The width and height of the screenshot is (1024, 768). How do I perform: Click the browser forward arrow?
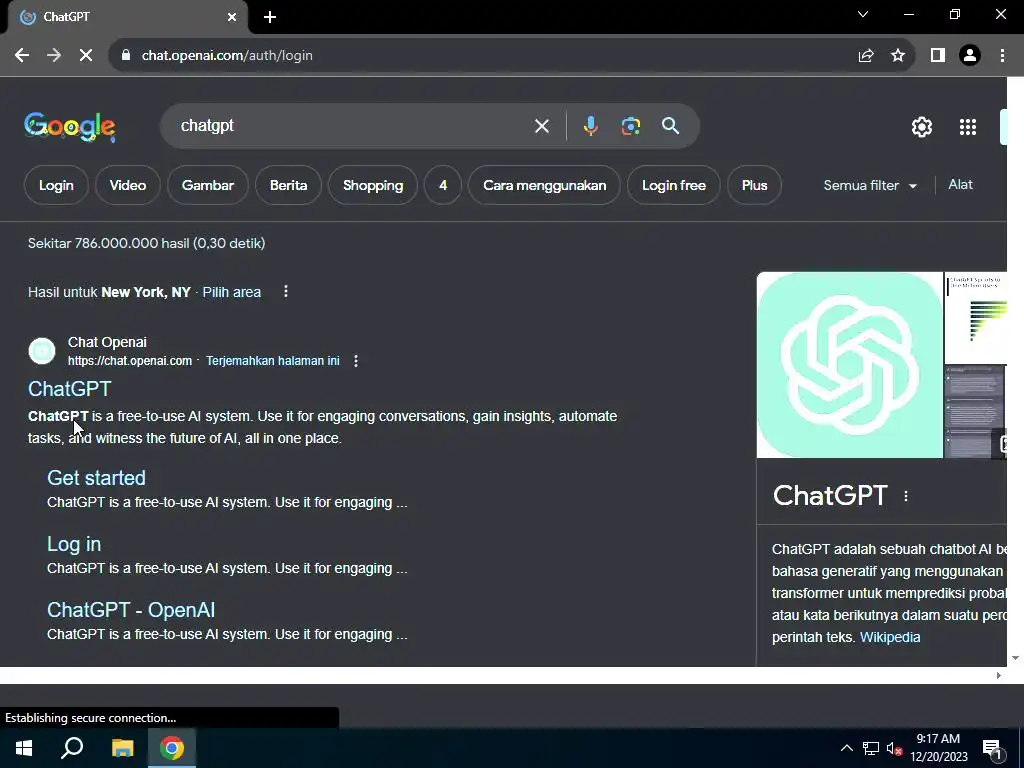point(54,56)
